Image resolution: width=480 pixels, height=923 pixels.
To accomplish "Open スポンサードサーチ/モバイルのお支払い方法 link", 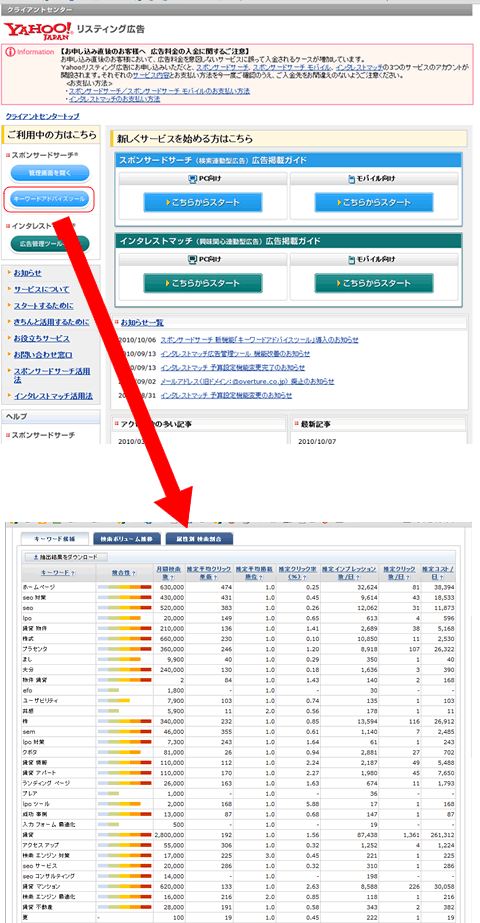I will pos(159,91).
